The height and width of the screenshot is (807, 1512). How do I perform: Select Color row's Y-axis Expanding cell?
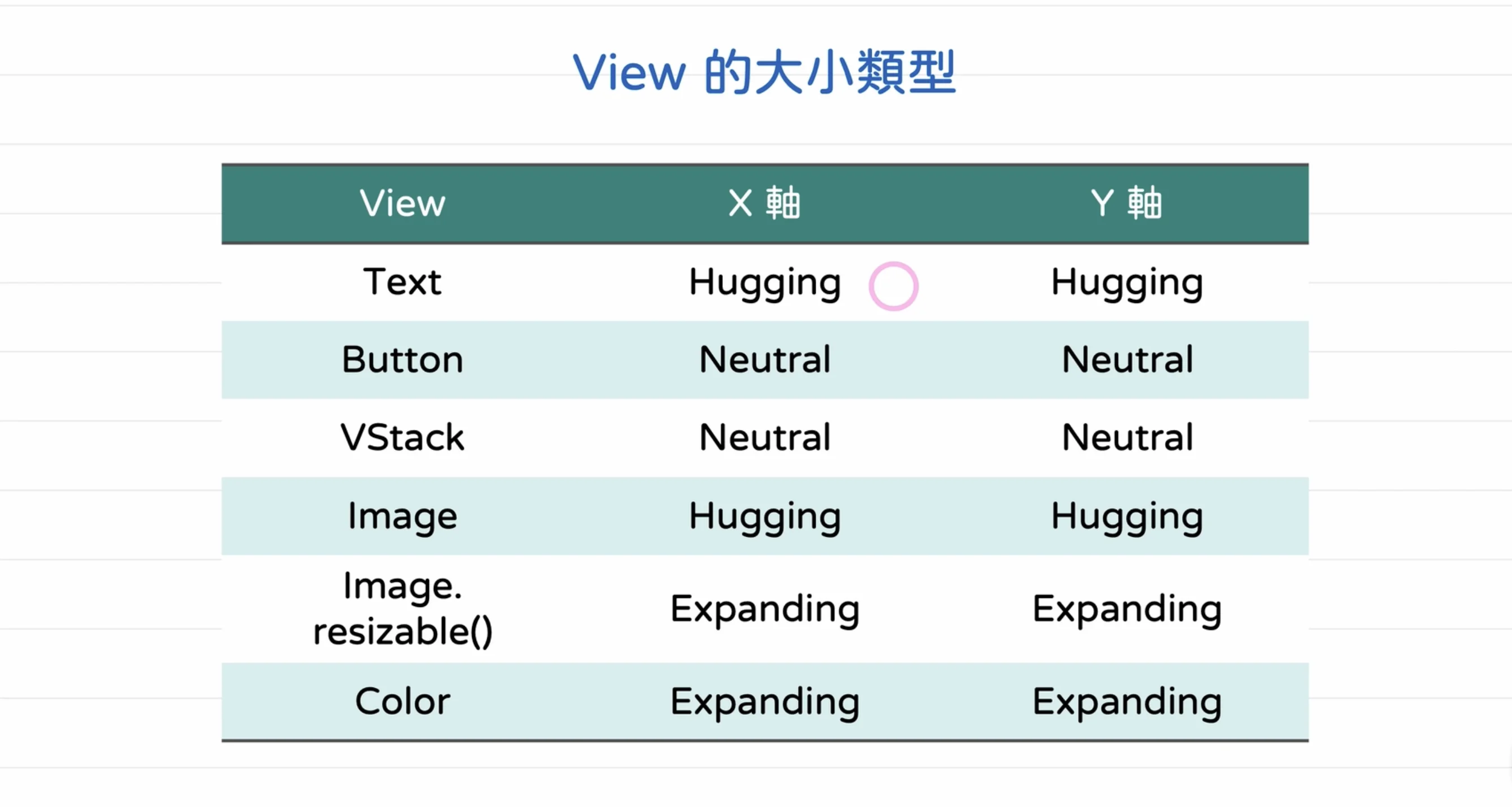[1126, 701]
